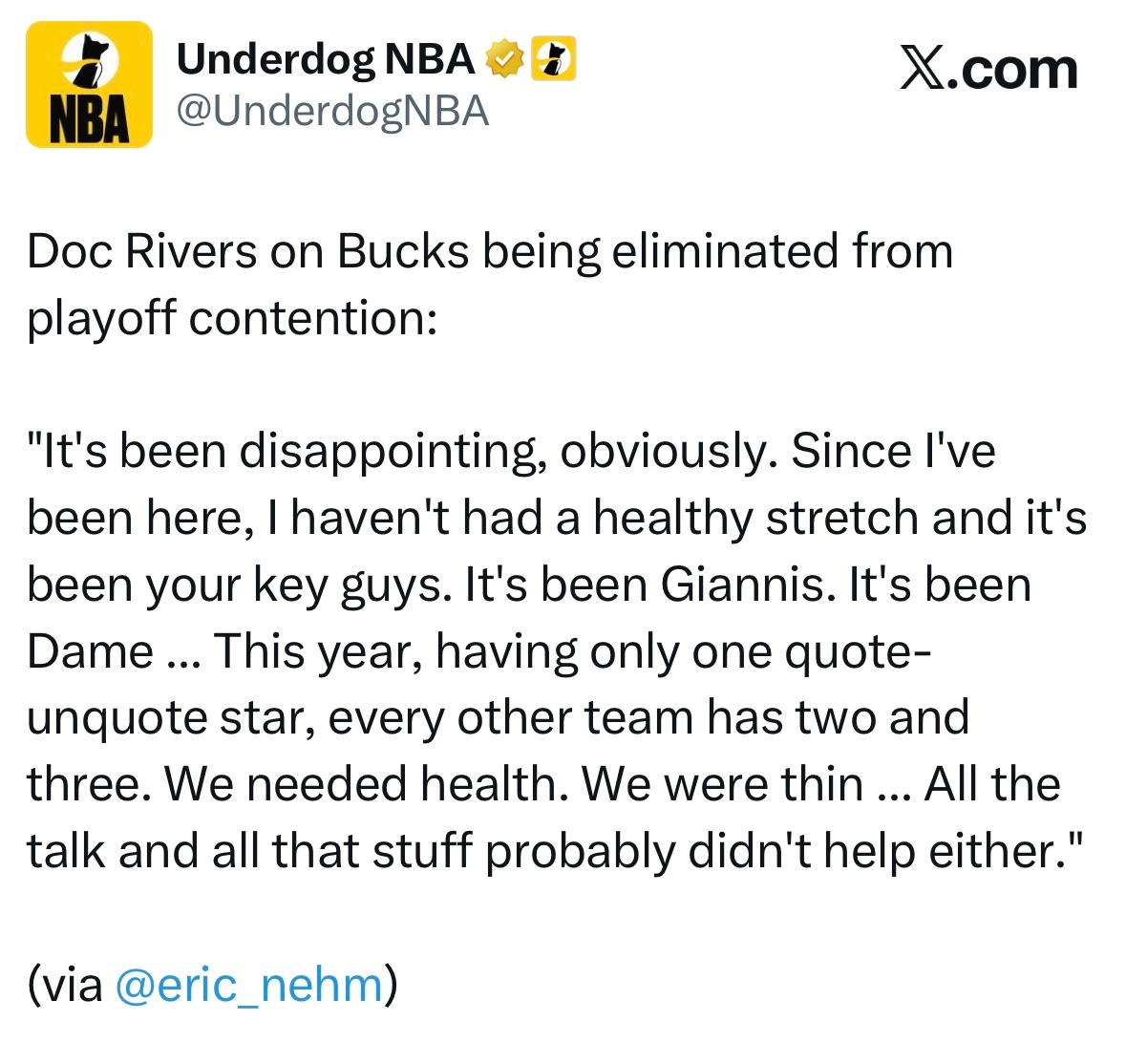Click the "talk and all that stuff" line
The width and height of the screenshot is (1126, 1064).
click(554, 852)
